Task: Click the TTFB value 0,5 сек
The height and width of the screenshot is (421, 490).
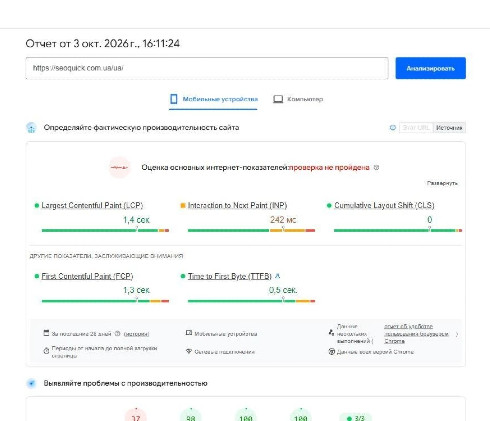Action: (283, 290)
